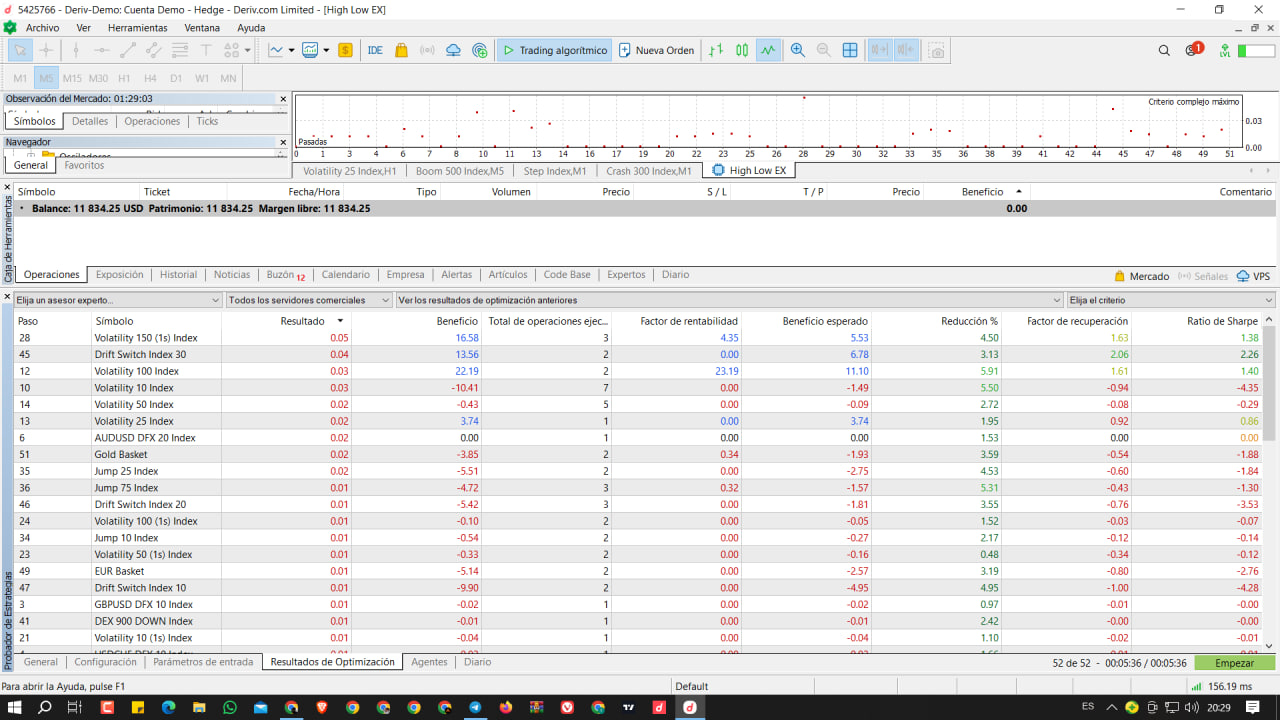Select the crosshair tool
1280x720 pixels.
[x=46, y=50]
